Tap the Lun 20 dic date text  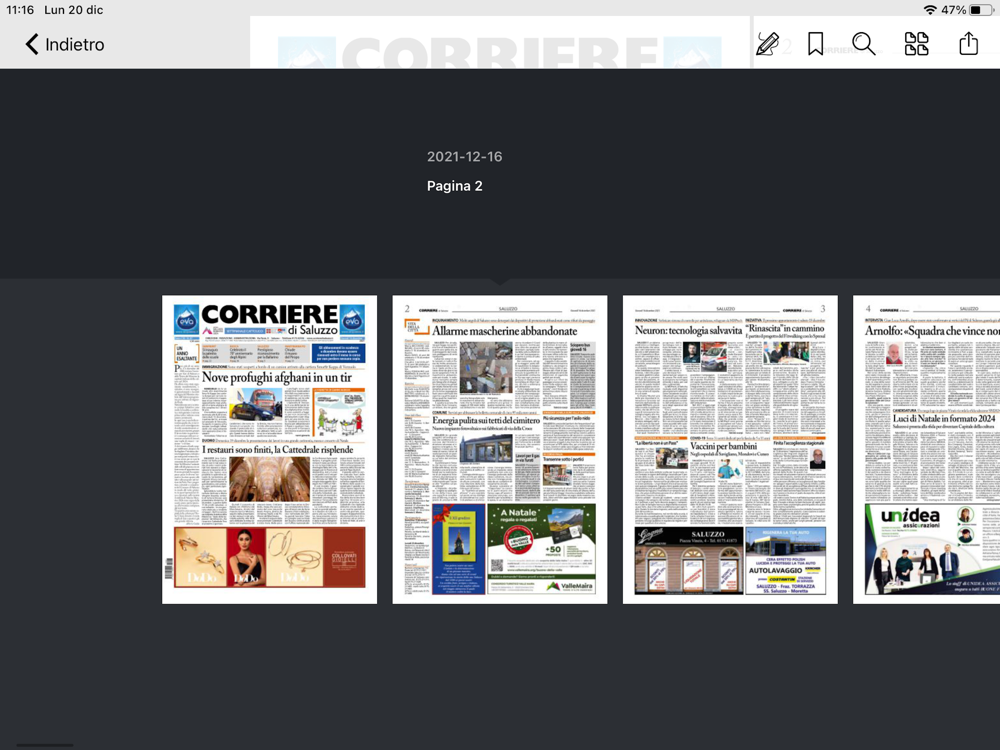(73, 10)
